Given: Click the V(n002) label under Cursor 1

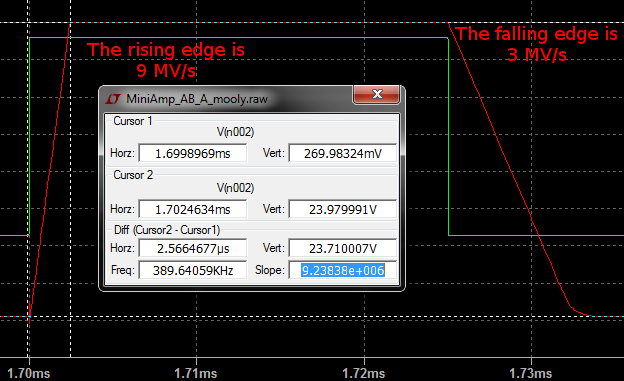Looking at the screenshot, I should pyautogui.click(x=235, y=132).
